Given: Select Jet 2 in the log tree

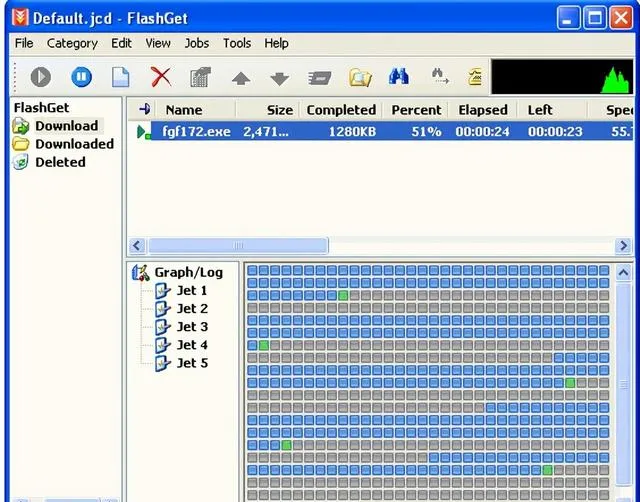Looking at the screenshot, I should [x=192, y=309].
